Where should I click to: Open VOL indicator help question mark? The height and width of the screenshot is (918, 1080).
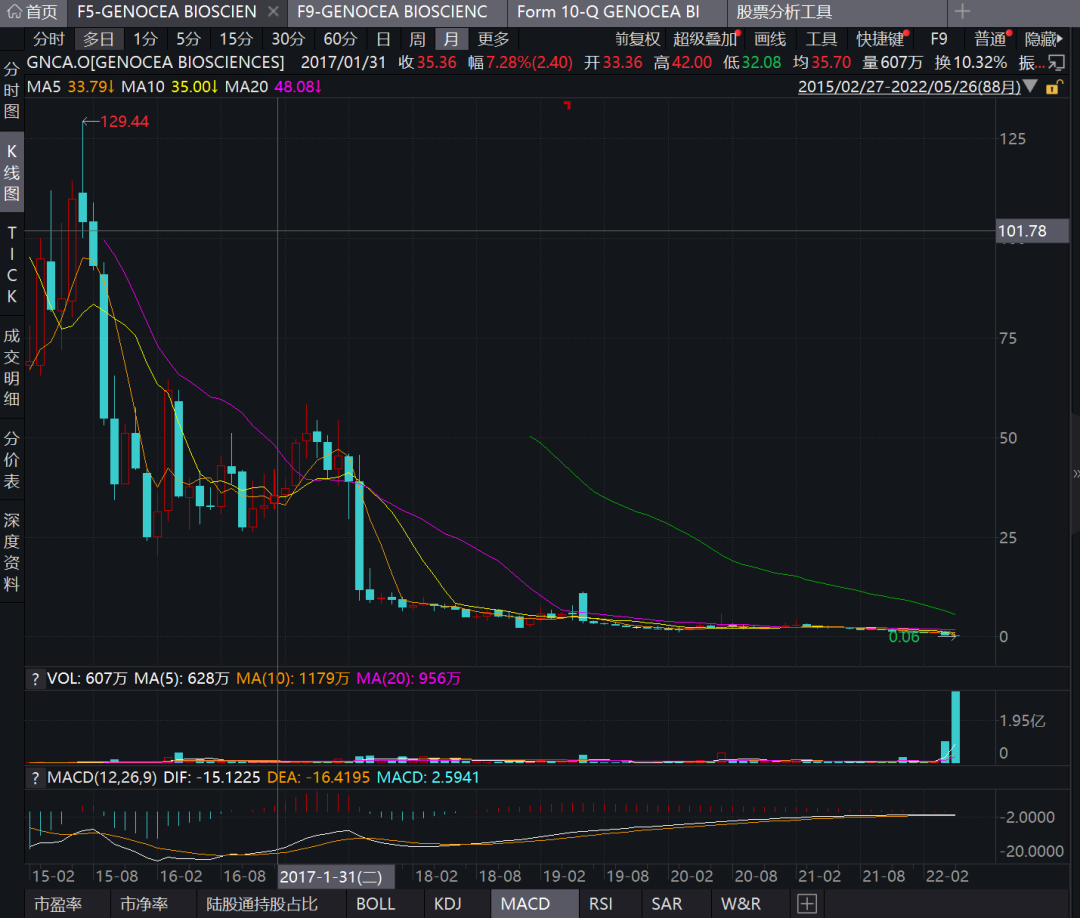click(35, 679)
